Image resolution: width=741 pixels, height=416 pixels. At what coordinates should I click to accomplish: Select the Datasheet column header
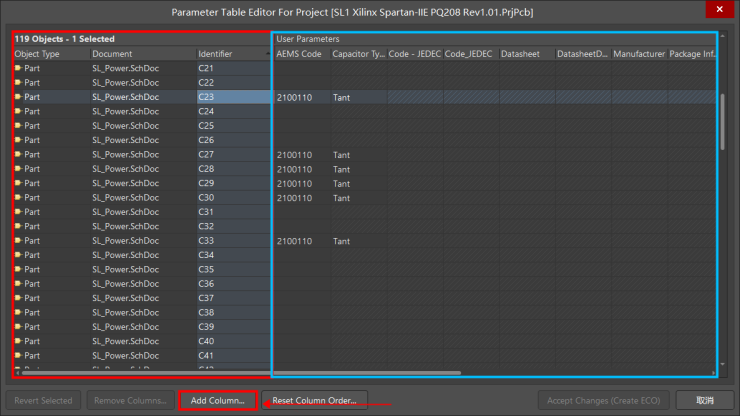click(524, 53)
